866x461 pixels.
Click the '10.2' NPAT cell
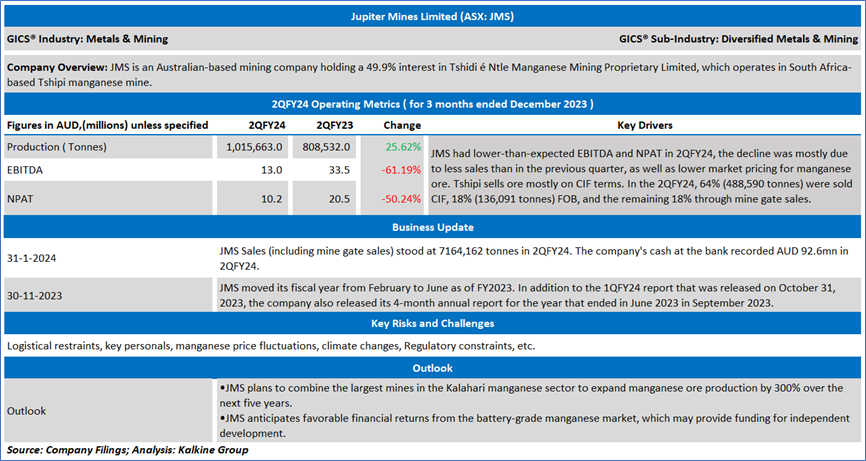pyautogui.click(x=273, y=199)
